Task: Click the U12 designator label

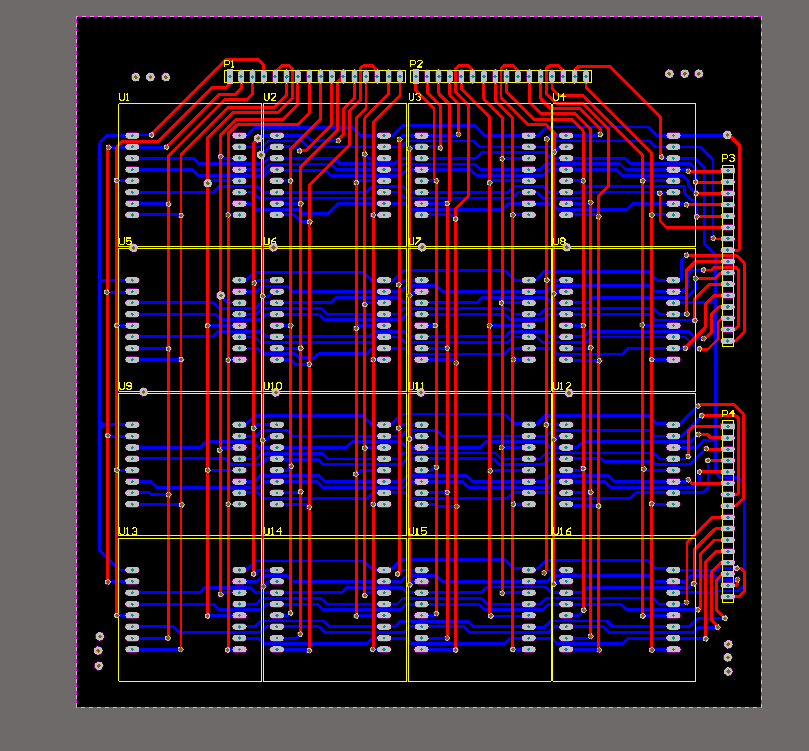Action: coord(562,386)
